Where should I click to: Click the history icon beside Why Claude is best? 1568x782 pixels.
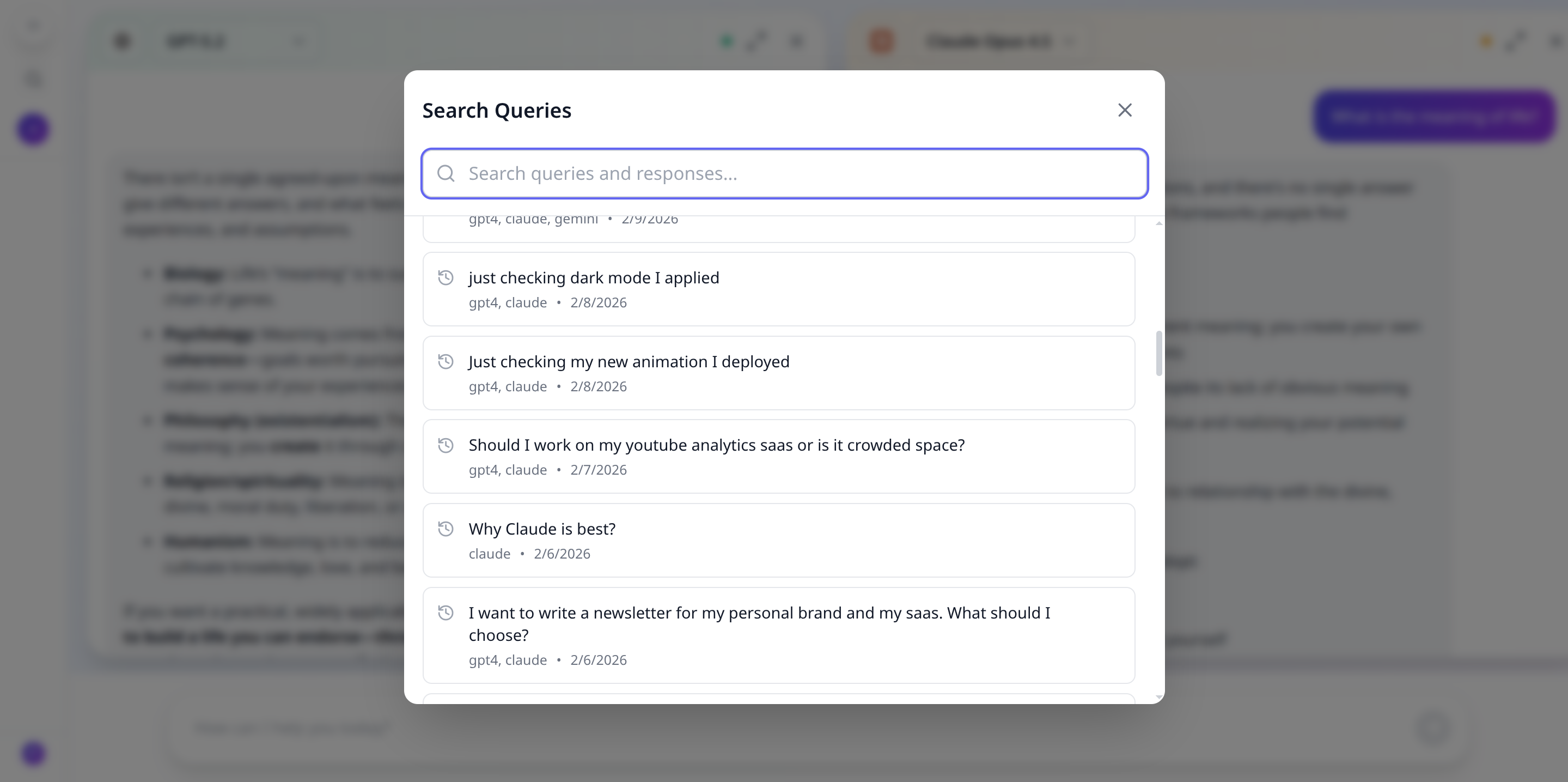point(446,529)
